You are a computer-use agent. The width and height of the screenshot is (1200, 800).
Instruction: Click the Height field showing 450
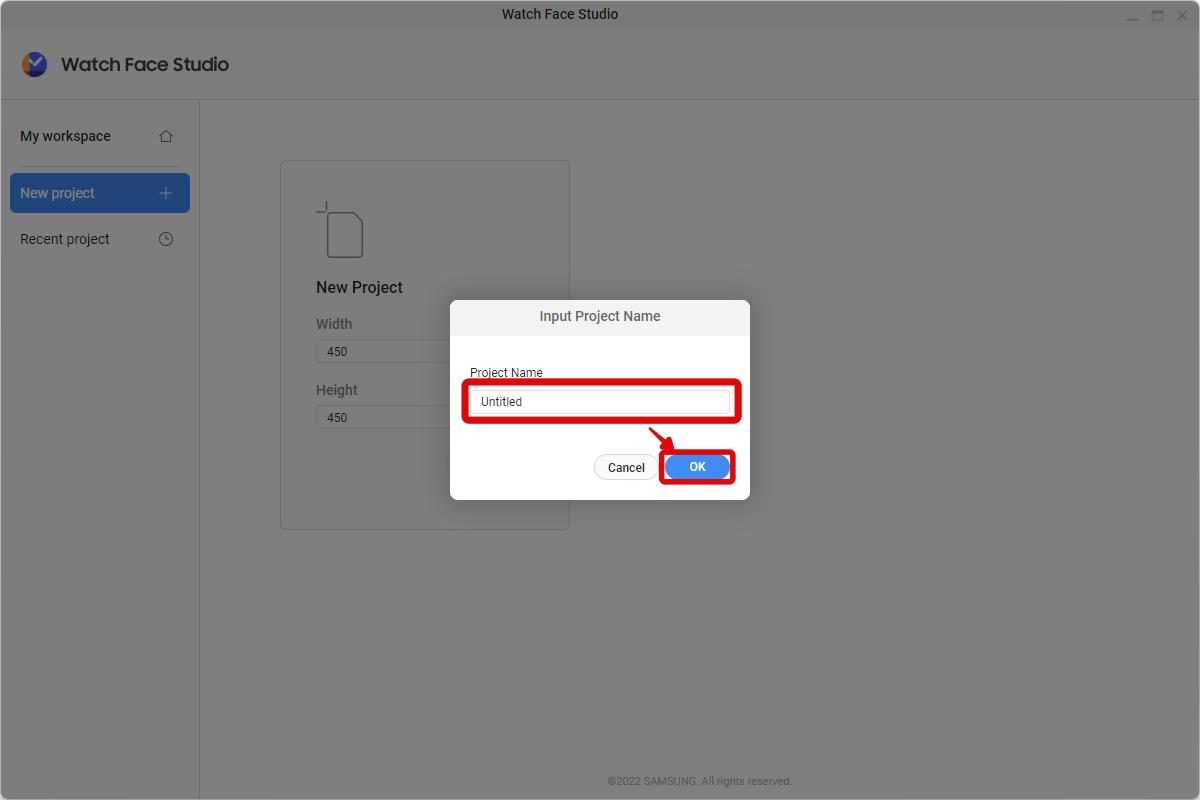click(x=383, y=417)
